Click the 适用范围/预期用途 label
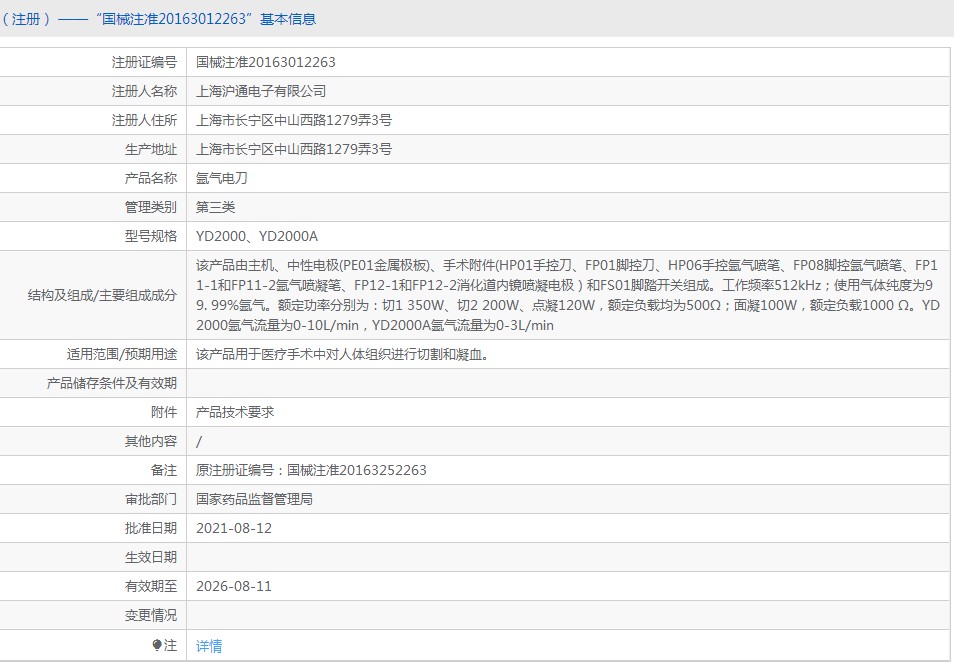The width and height of the screenshot is (954, 663). pyautogui.click(x=122, y=354)
